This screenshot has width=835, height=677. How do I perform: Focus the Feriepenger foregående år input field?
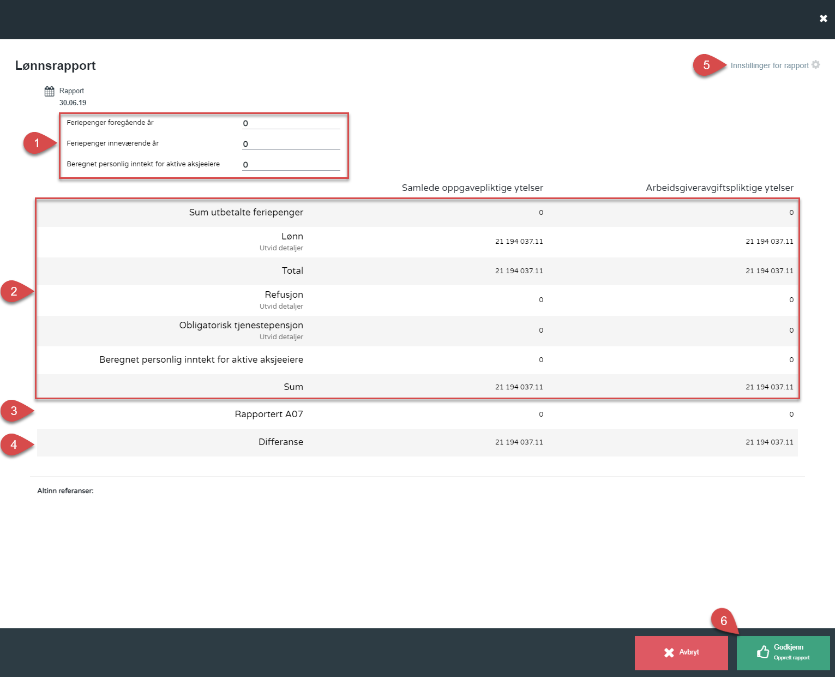tap(290, 123)
